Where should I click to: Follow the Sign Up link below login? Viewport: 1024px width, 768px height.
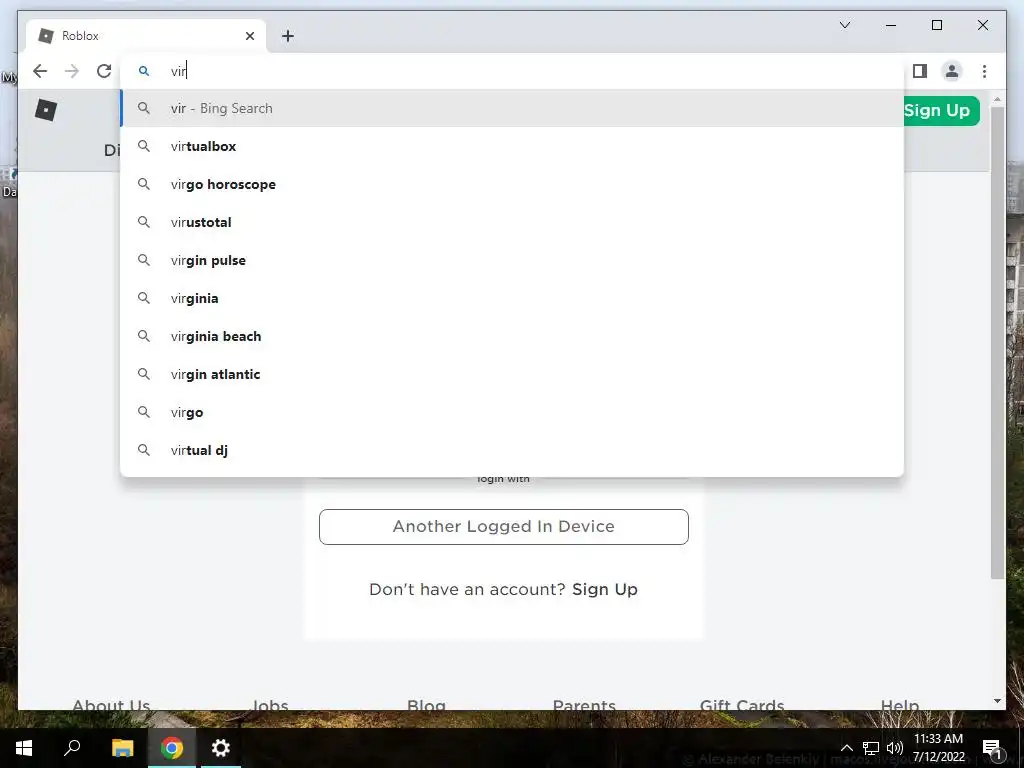pos(605,589)
